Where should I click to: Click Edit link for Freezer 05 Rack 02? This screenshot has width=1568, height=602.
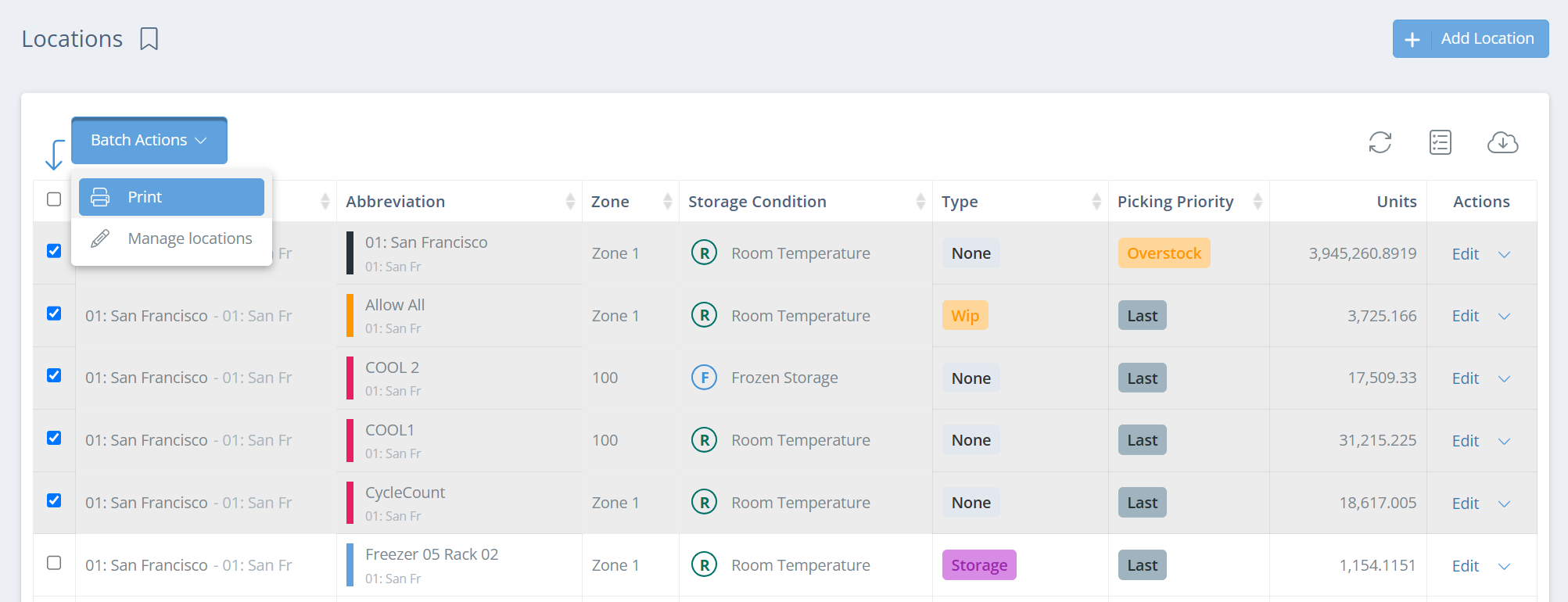pyautogui.click(x=1465, y=566)
